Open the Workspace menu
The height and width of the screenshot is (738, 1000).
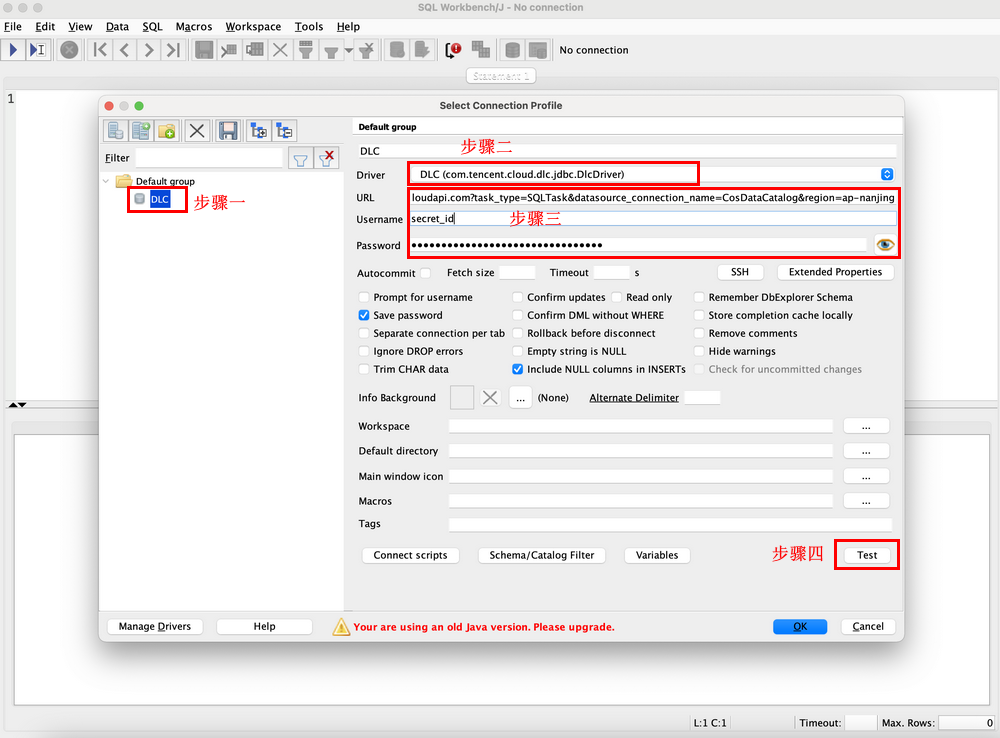(253, 27)
